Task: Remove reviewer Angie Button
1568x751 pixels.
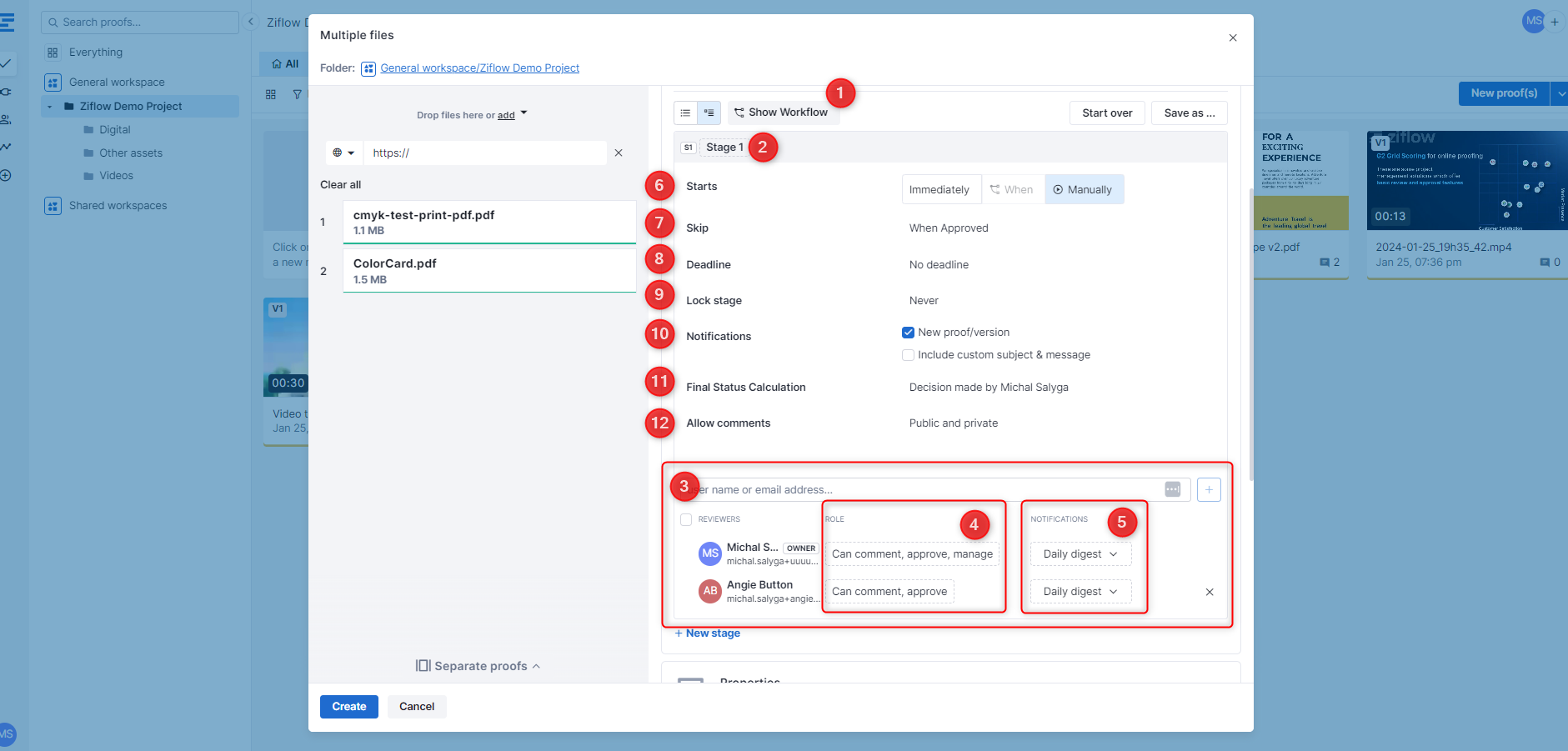Action: coord(1210,593)
